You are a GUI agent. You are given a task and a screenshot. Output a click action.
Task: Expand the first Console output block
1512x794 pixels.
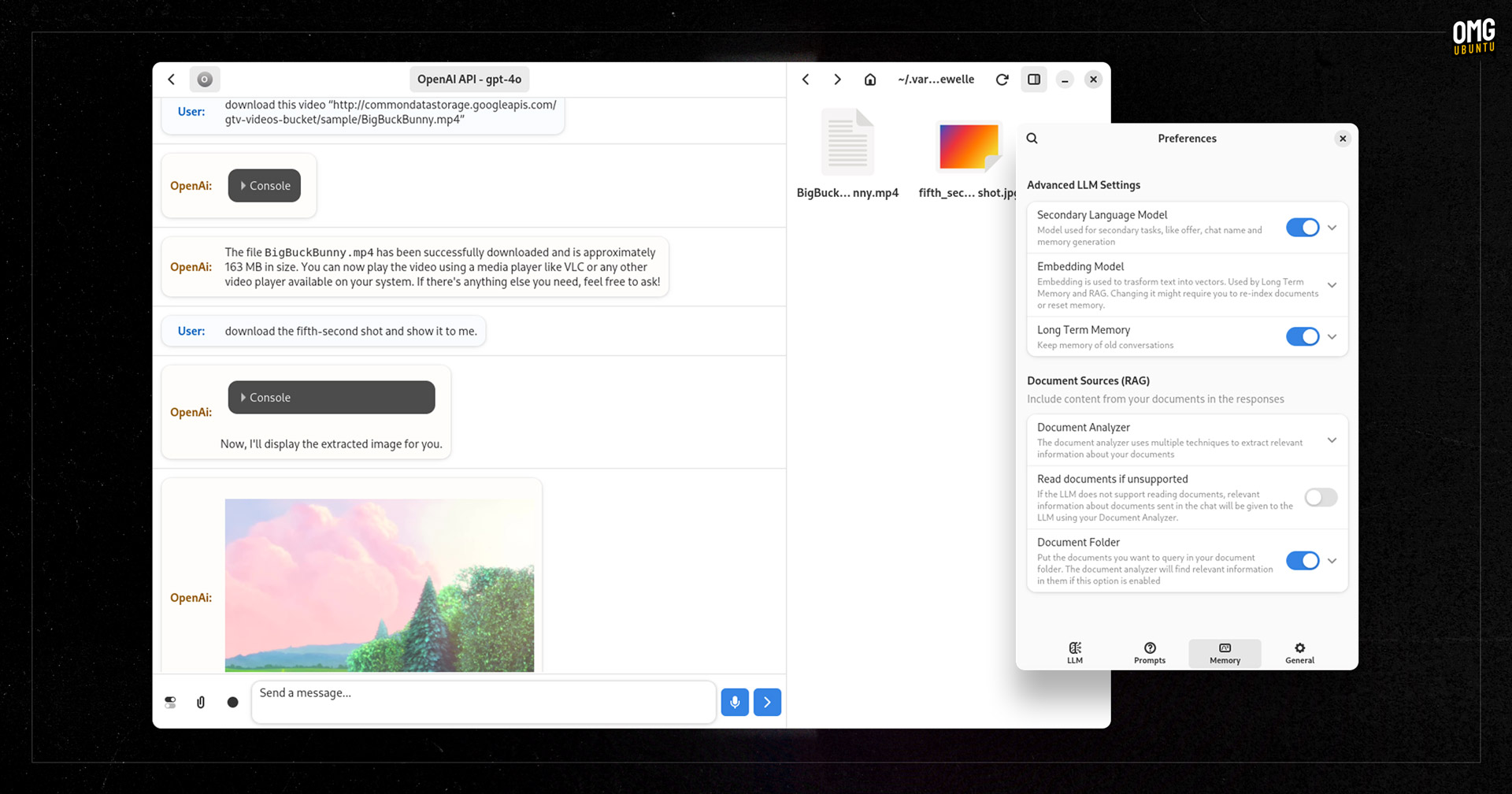[x=265, y=186]
